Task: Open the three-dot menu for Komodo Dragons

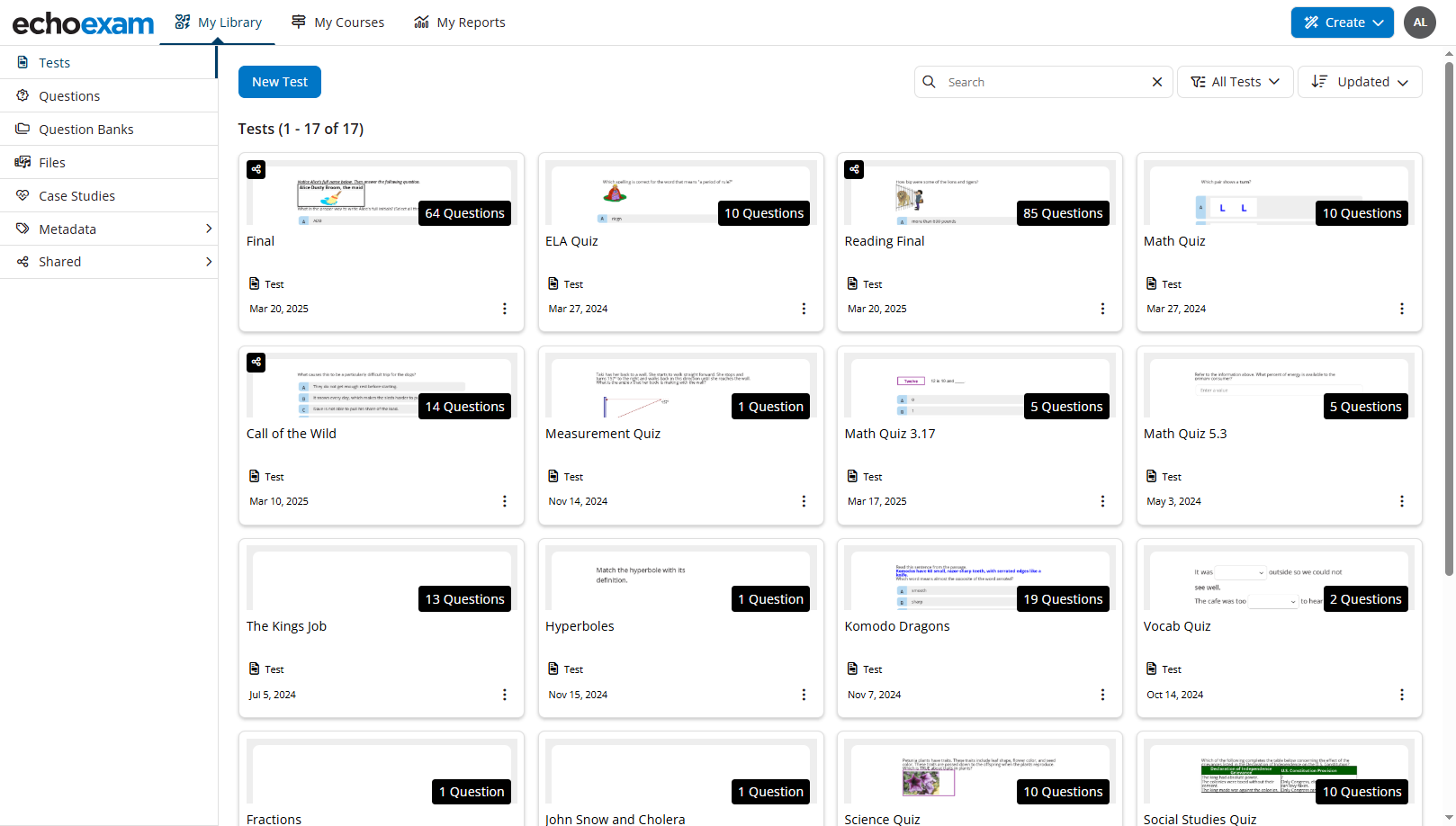Action: (x=1102, y=695)
